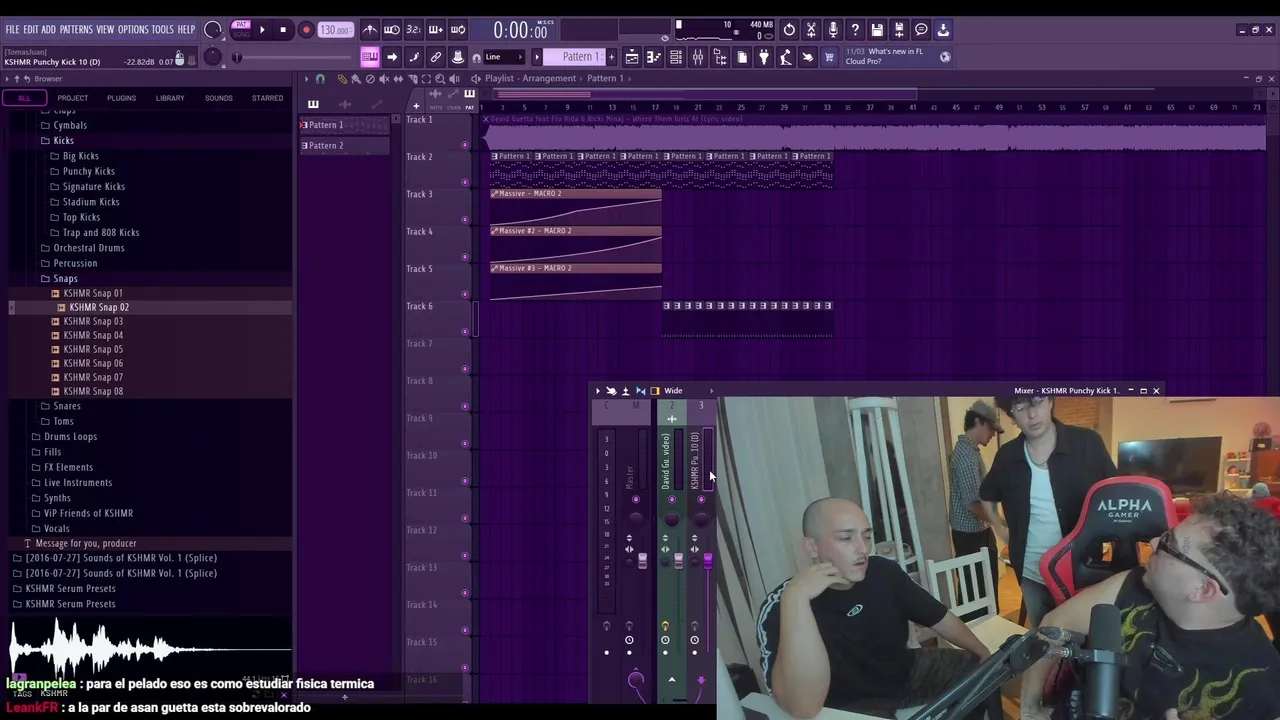1280x720 pixels.
Task: Select the playlist Mute tool
Action: (x=384, y=78)
